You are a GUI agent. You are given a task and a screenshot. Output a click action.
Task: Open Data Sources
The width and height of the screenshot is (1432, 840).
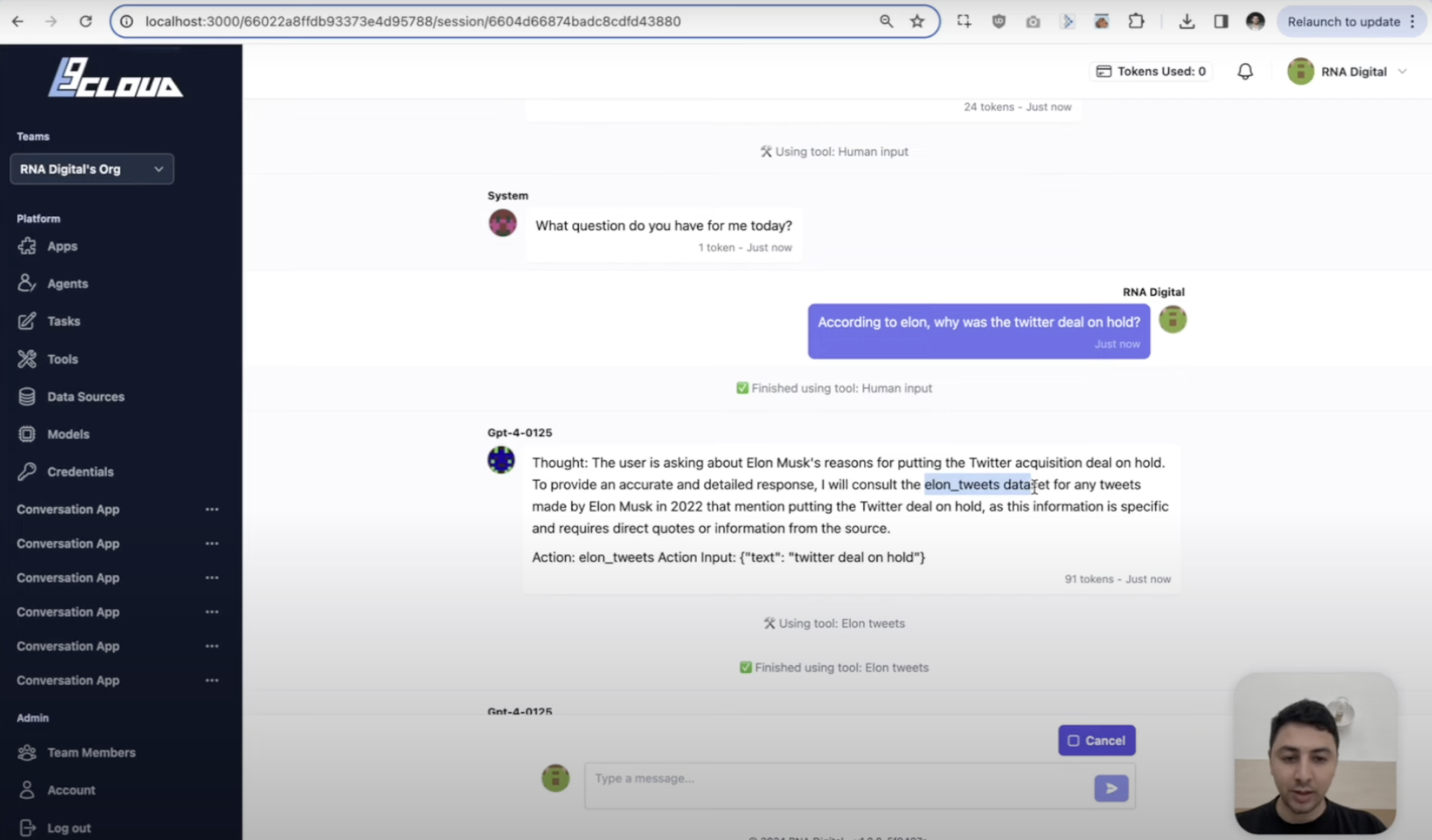(x=85, y=397)
